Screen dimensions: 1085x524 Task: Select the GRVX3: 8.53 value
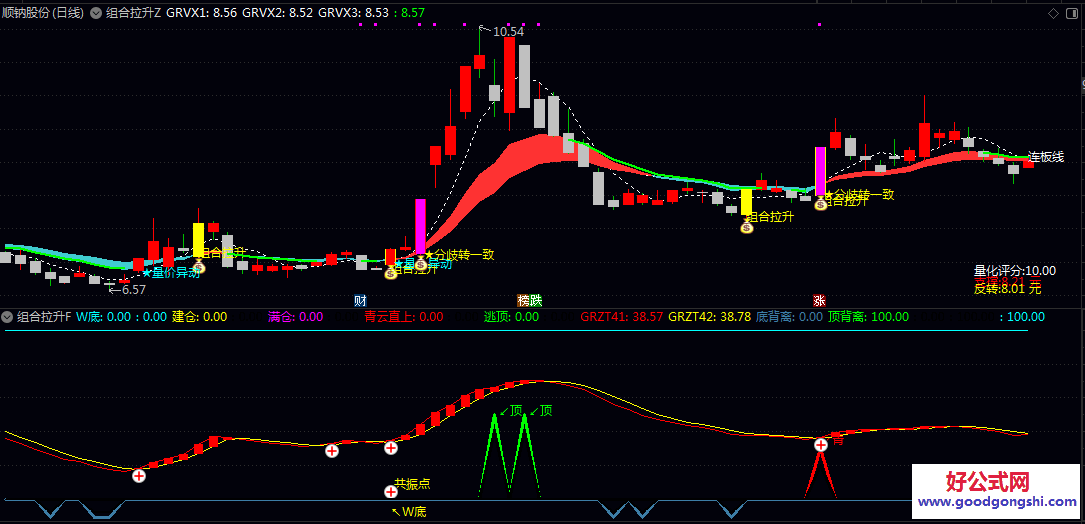pos(353,12)
